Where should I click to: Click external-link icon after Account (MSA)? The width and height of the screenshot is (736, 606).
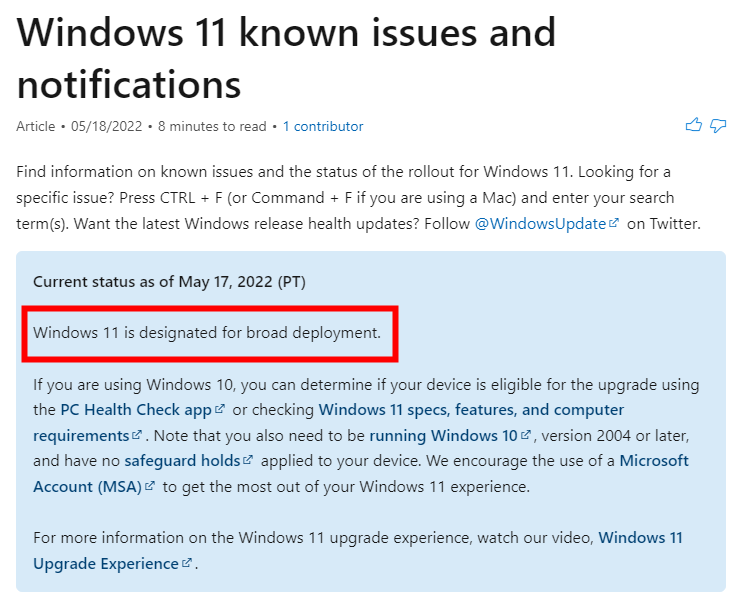pyautogui.click(x=150, y=486)
